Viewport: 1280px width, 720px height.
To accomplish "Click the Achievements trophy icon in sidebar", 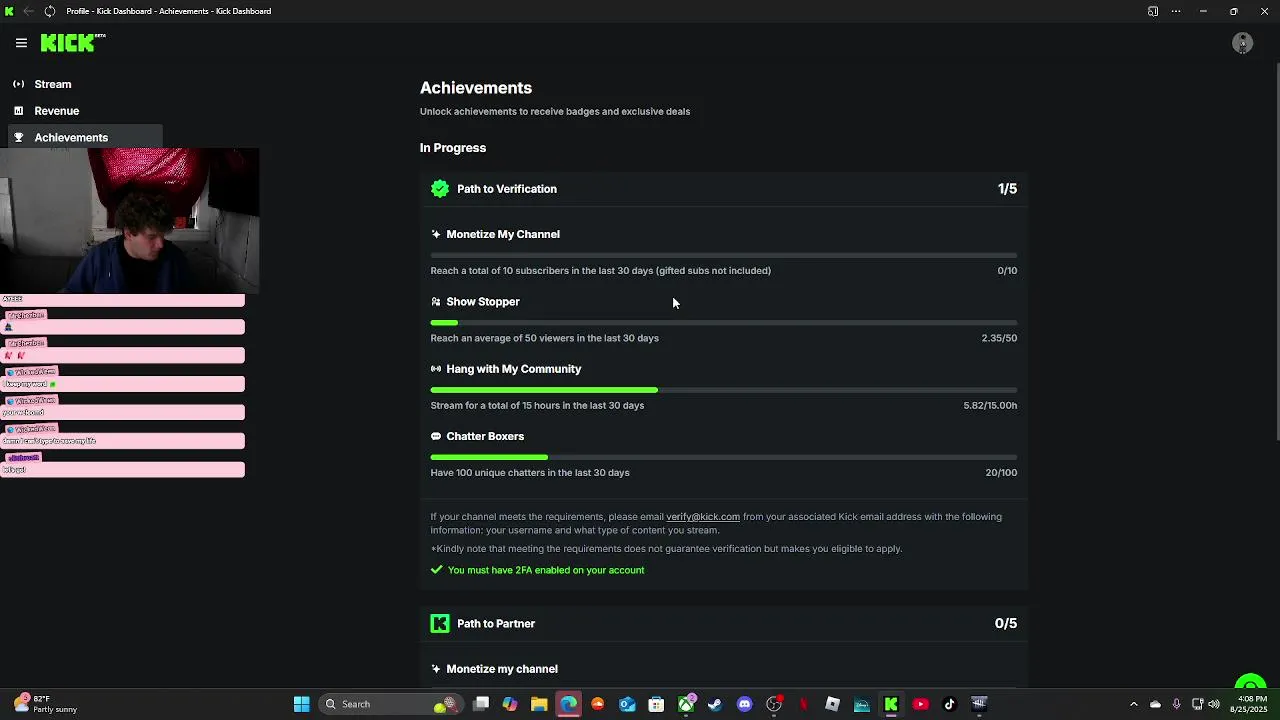I will tap(18, 137).
